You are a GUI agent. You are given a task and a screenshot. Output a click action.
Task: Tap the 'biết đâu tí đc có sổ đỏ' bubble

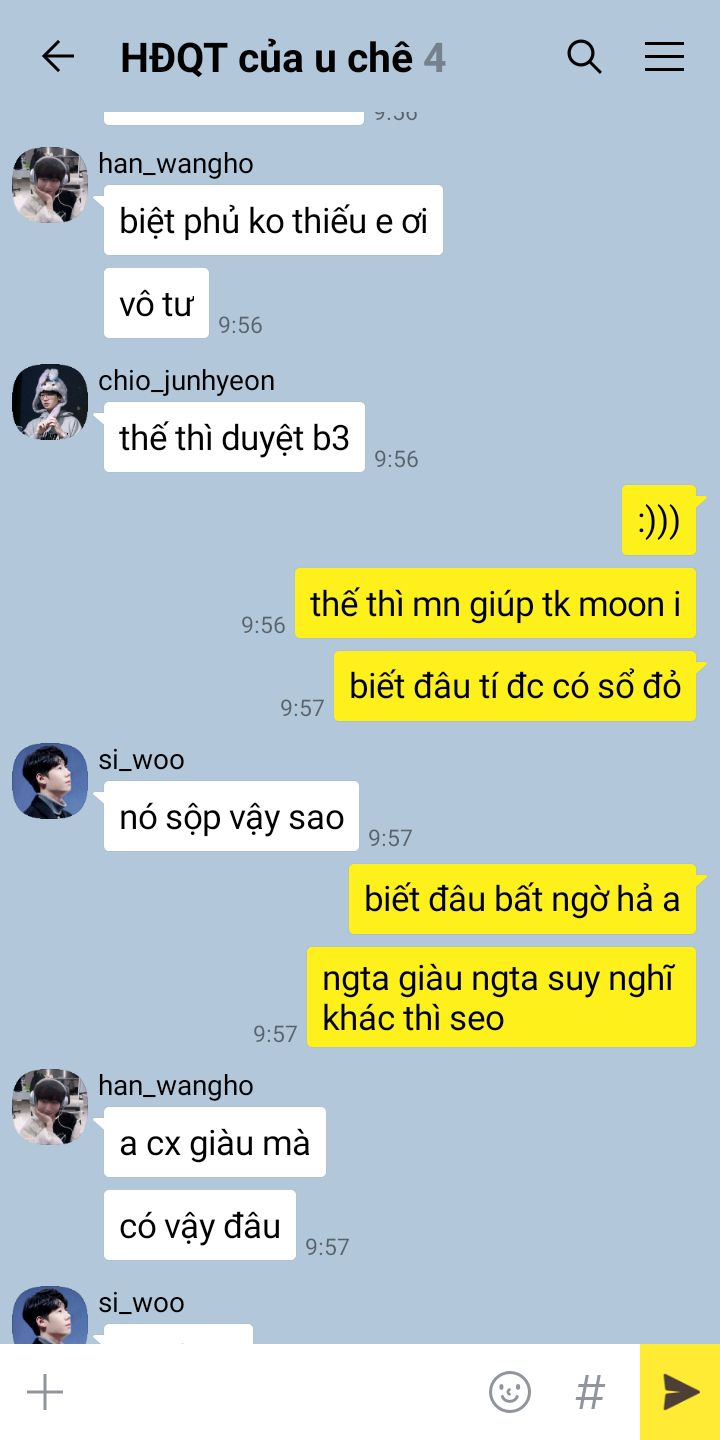[515, 686]
